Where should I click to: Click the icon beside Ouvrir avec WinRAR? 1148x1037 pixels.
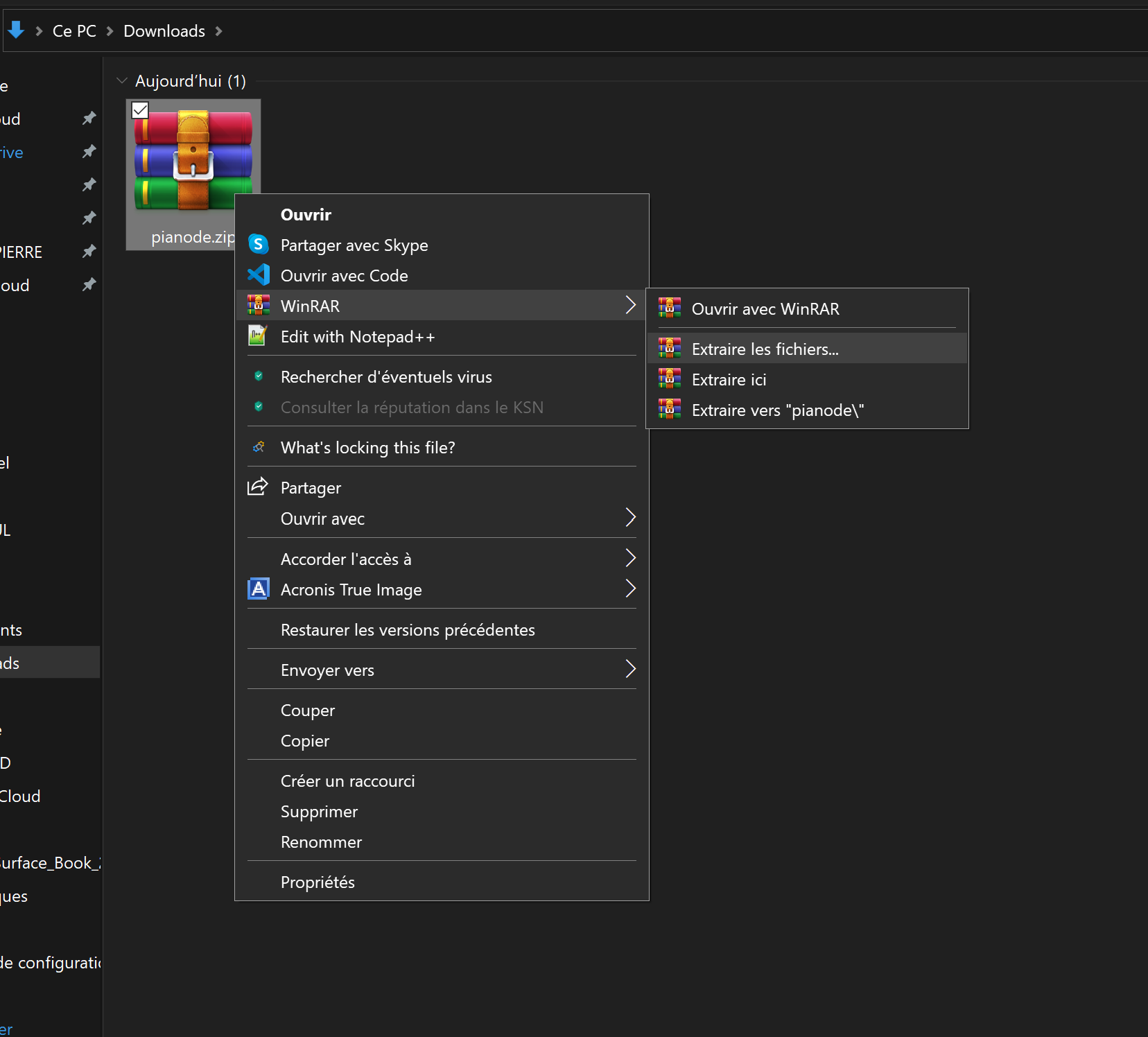670,308
